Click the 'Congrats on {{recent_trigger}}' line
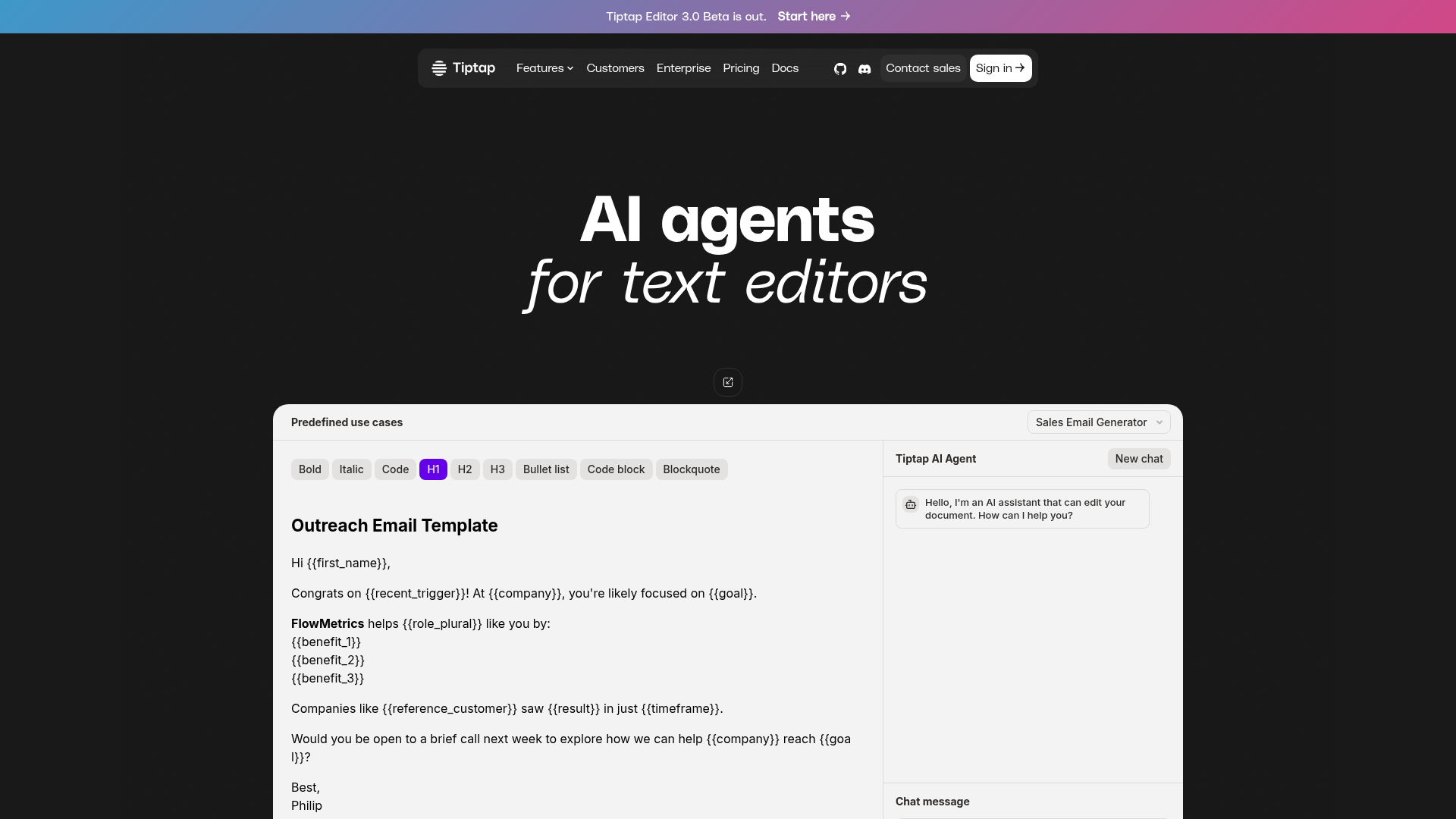The height and width of the screenshot is (819, 1456). coord(524,593)
